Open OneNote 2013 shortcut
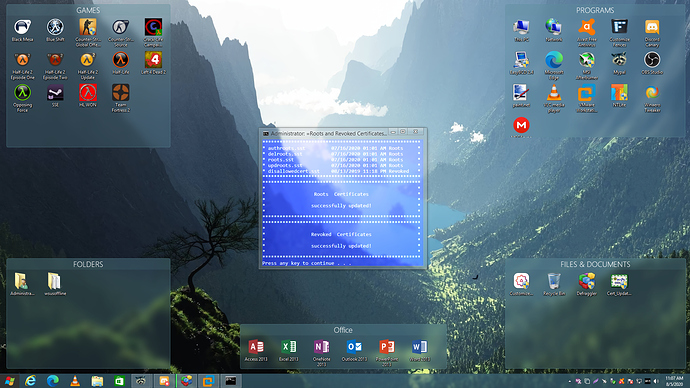Viewport: 690px width, 388px height. [x=321, y=353]
